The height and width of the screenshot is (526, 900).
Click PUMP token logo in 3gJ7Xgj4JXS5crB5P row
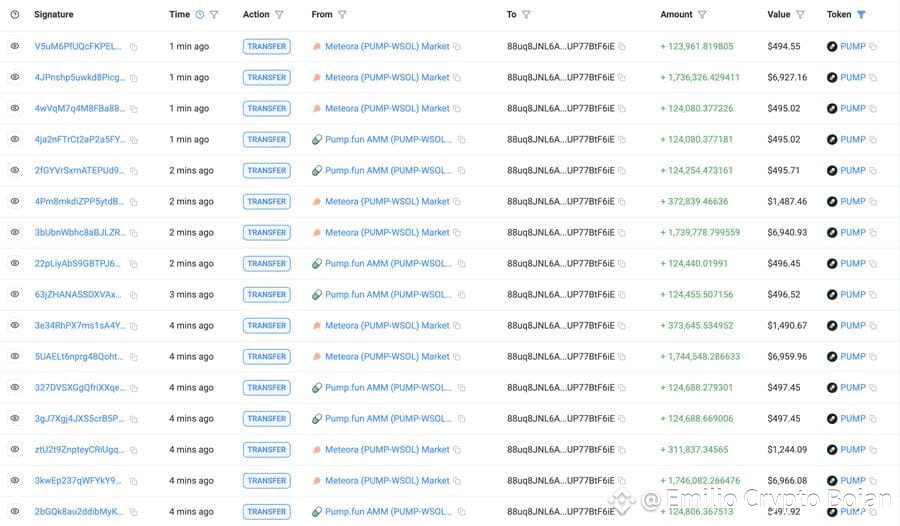[832, 419]
